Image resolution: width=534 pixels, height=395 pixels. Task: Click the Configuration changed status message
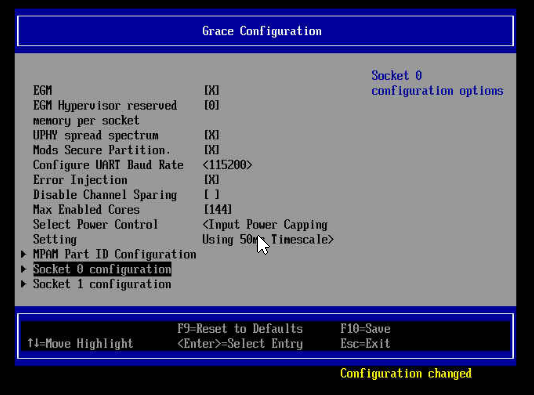(x=406, y=374)
